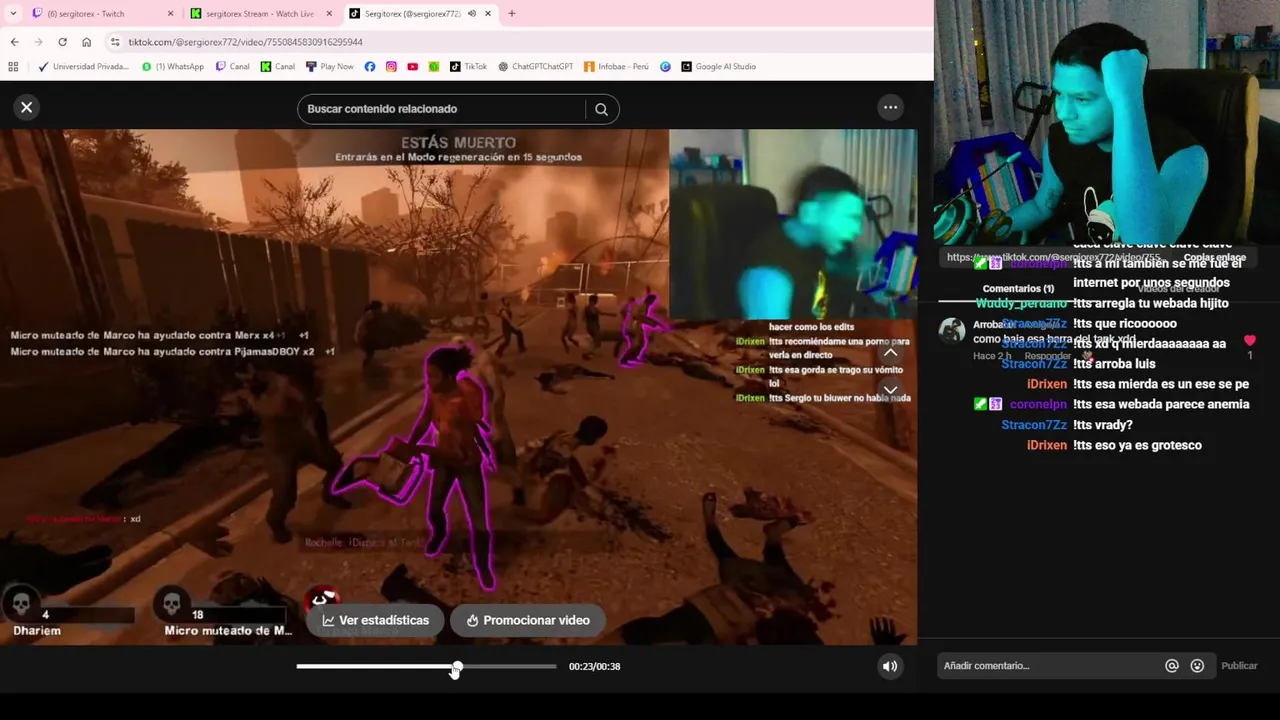Open the Play Now bookmark
Screen dimensions: 1280x720
pos(329,67)
